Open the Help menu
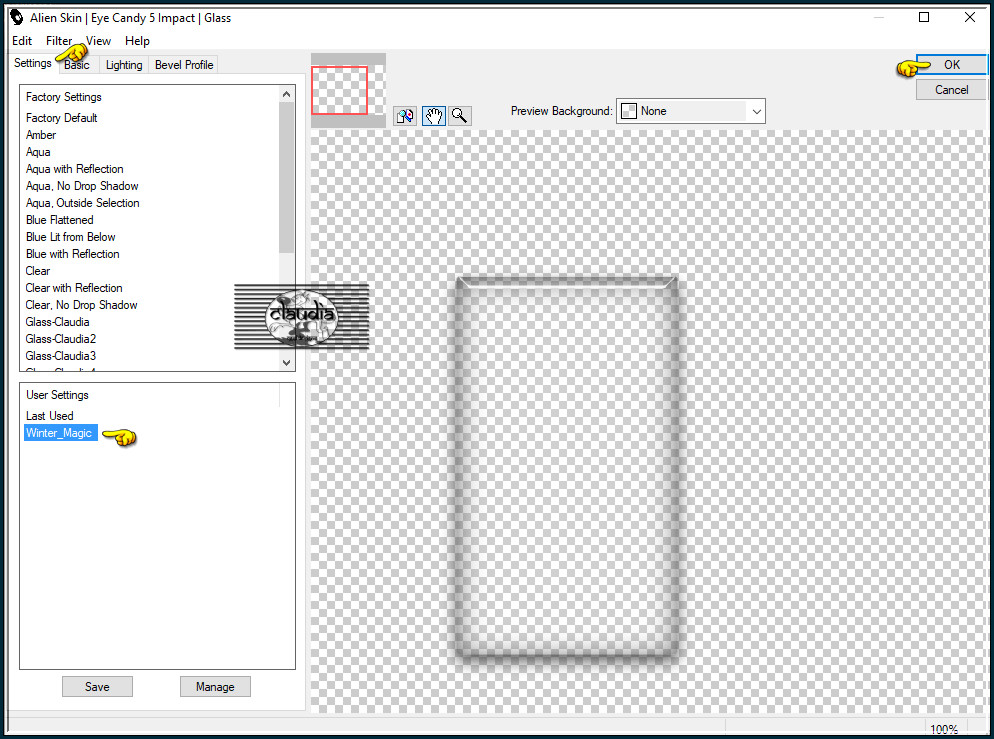 tap(137, 41)
